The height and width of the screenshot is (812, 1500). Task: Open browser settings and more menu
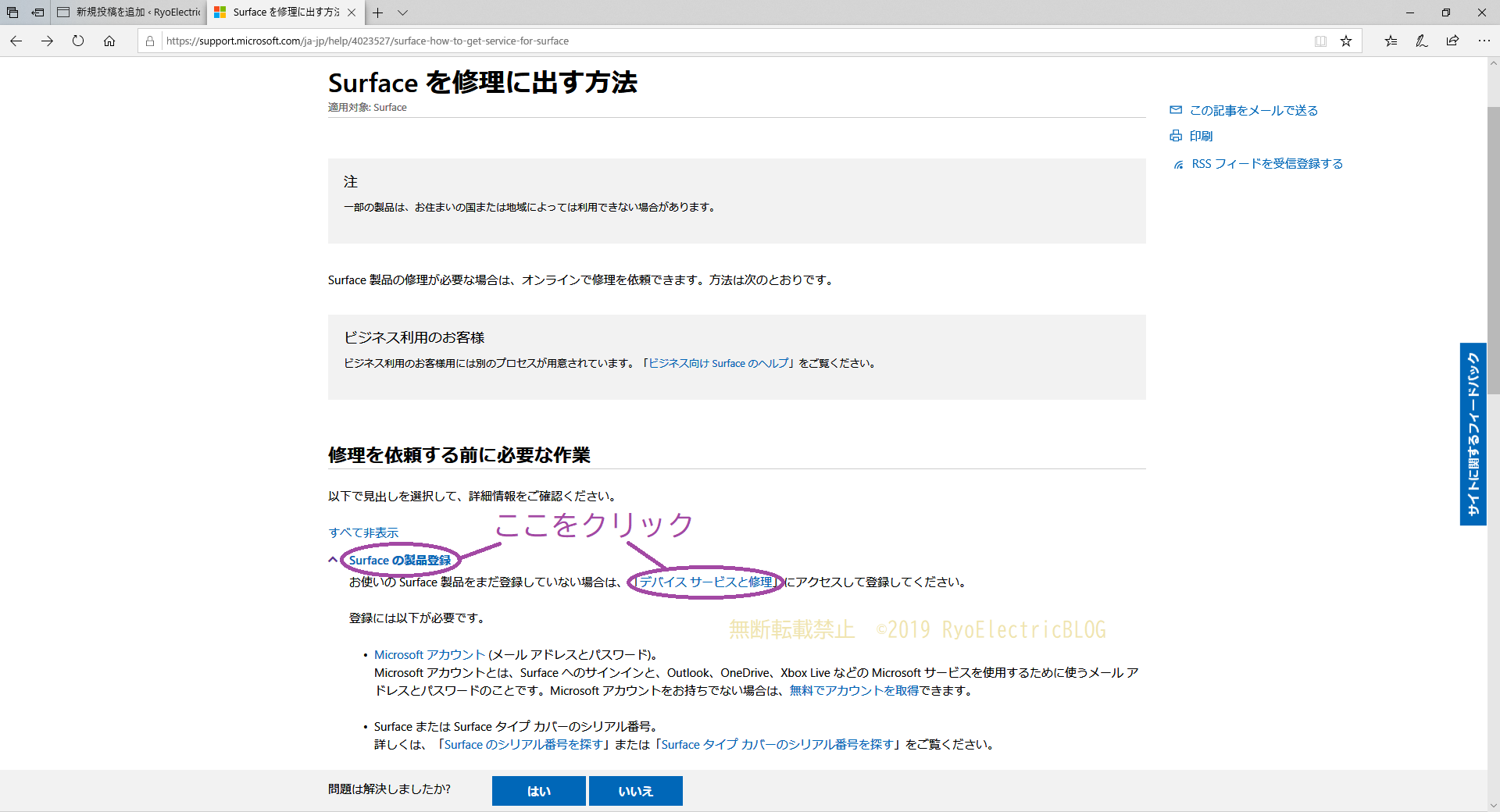pos(1484,41)
